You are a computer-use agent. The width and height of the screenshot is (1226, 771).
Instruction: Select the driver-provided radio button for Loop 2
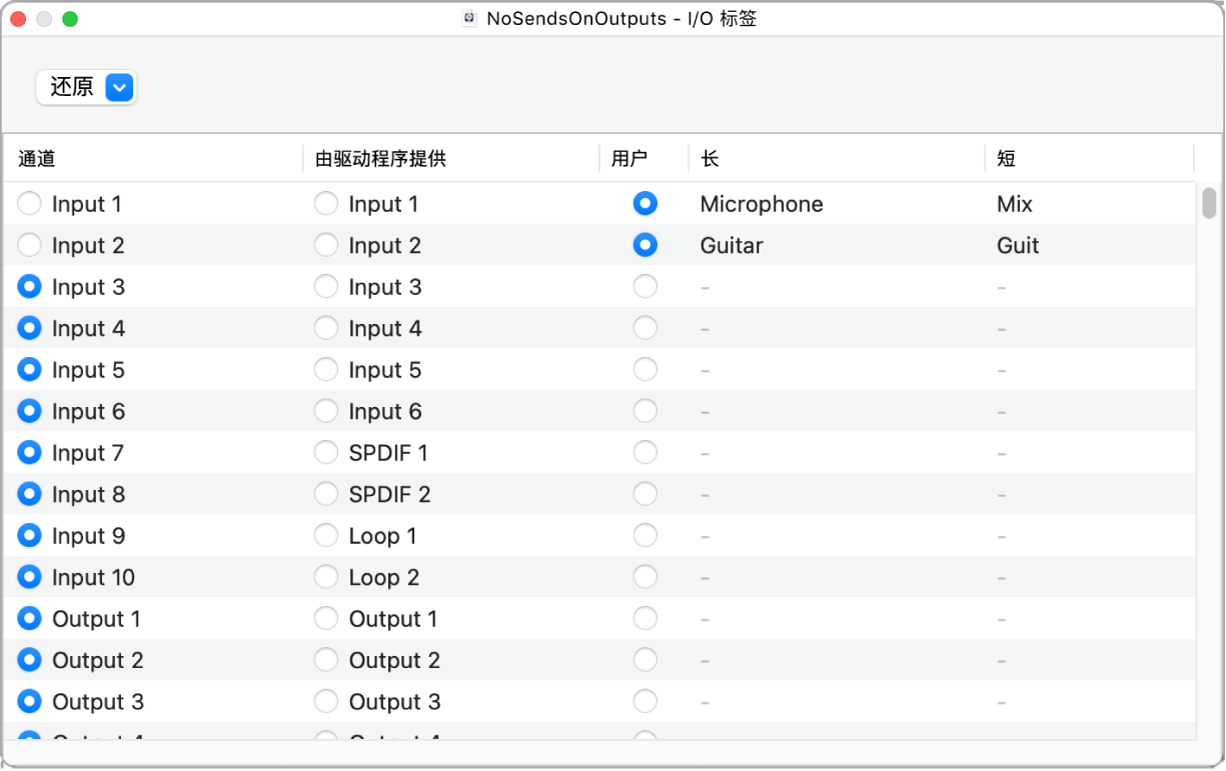click(326, 577)
